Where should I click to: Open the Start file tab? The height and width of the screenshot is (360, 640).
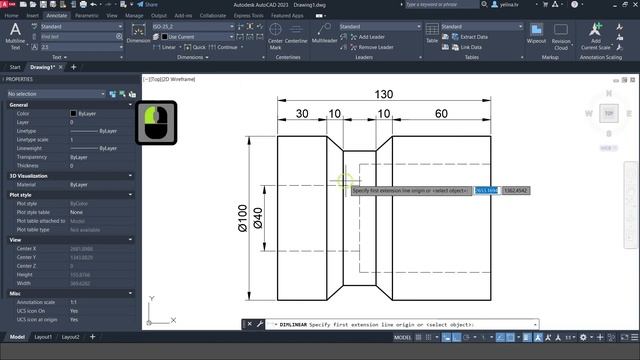15,67
